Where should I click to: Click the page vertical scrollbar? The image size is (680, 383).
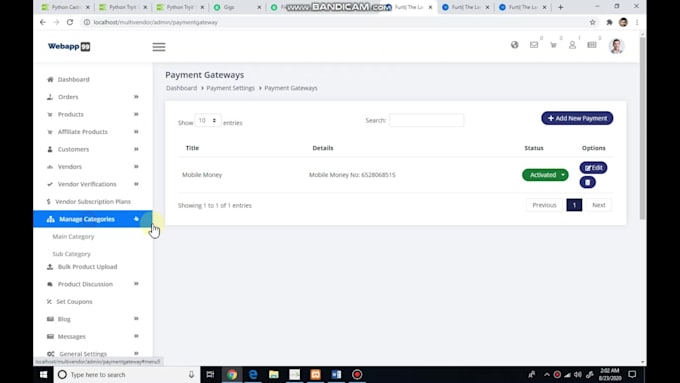click(643, 128)
